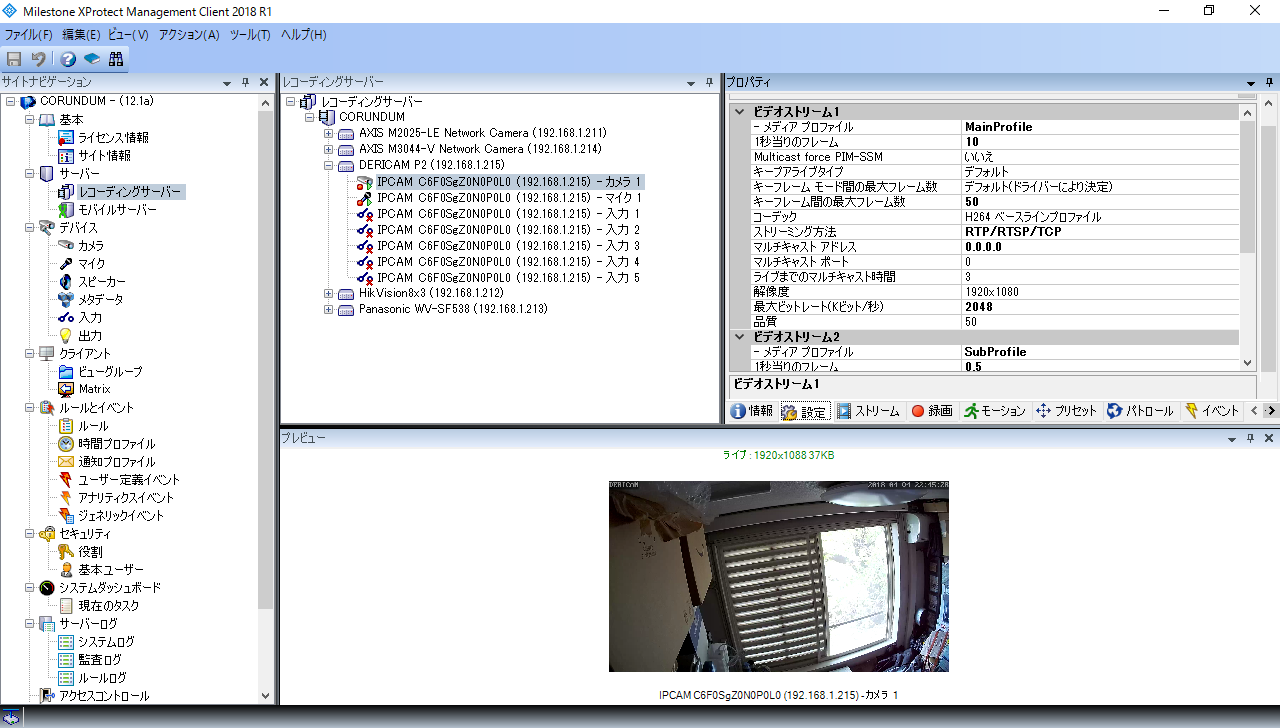Click the 基本ユーザー icon
1280x728 pixels.
pos(66,570)
